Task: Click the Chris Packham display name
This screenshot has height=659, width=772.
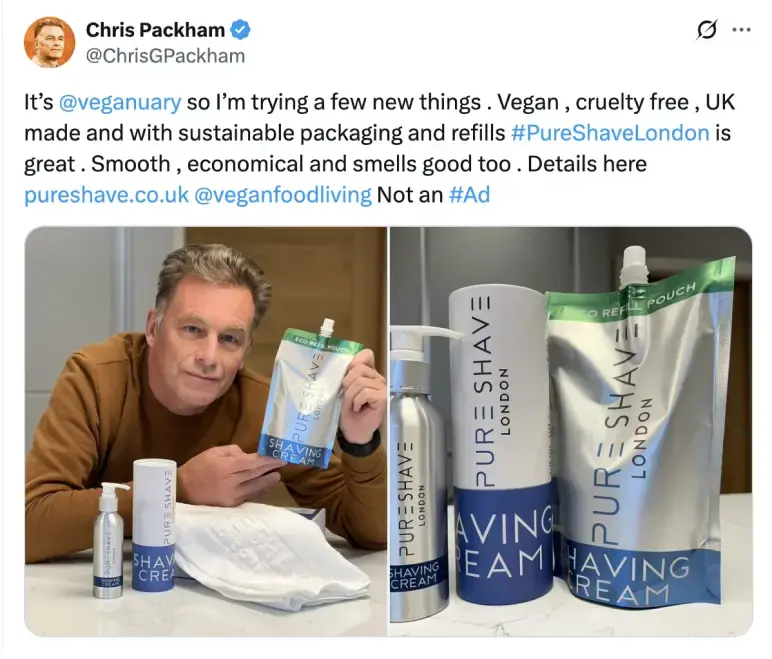Action: 155,30
